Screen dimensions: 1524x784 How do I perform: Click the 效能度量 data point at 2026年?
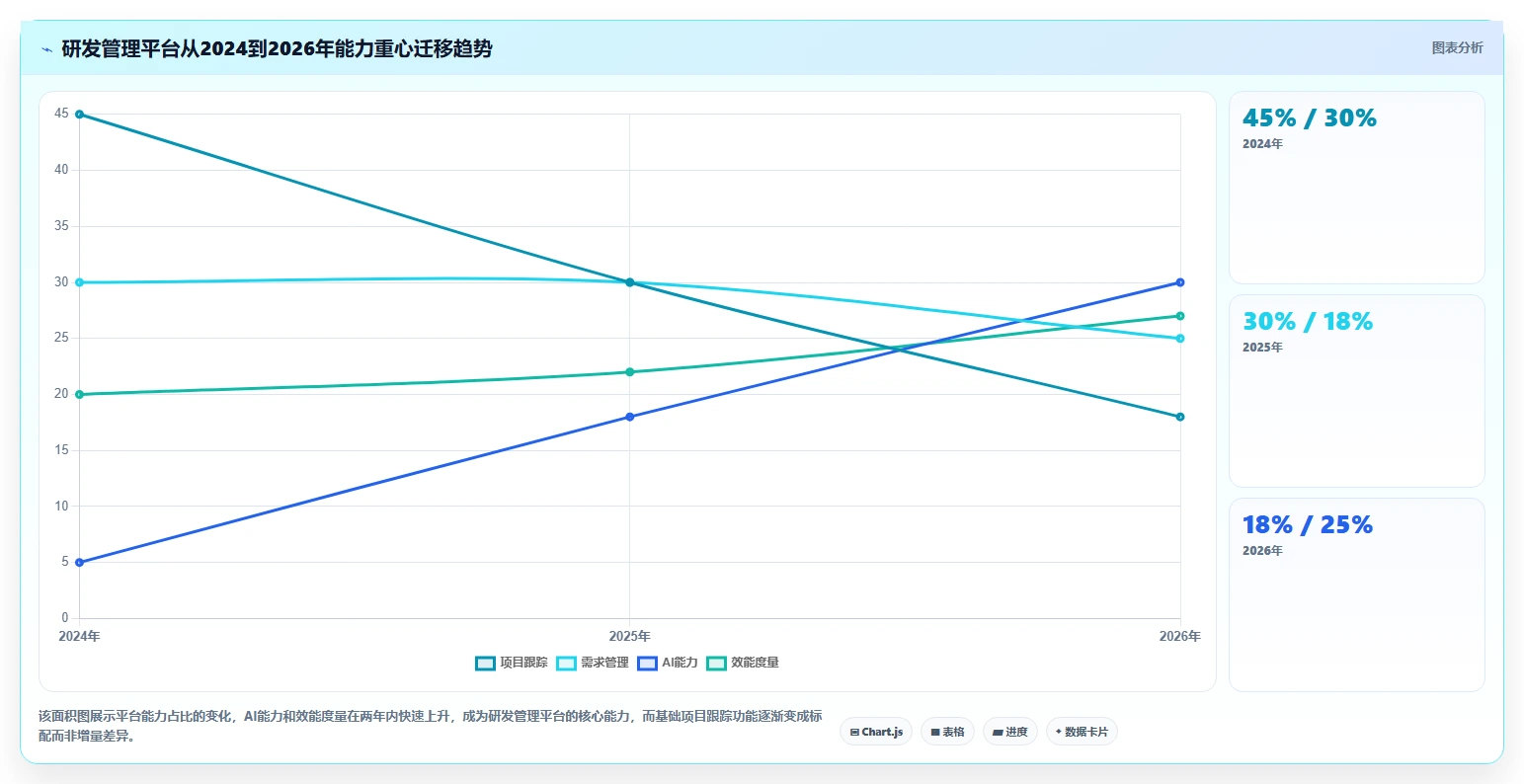pos(1180,316)
